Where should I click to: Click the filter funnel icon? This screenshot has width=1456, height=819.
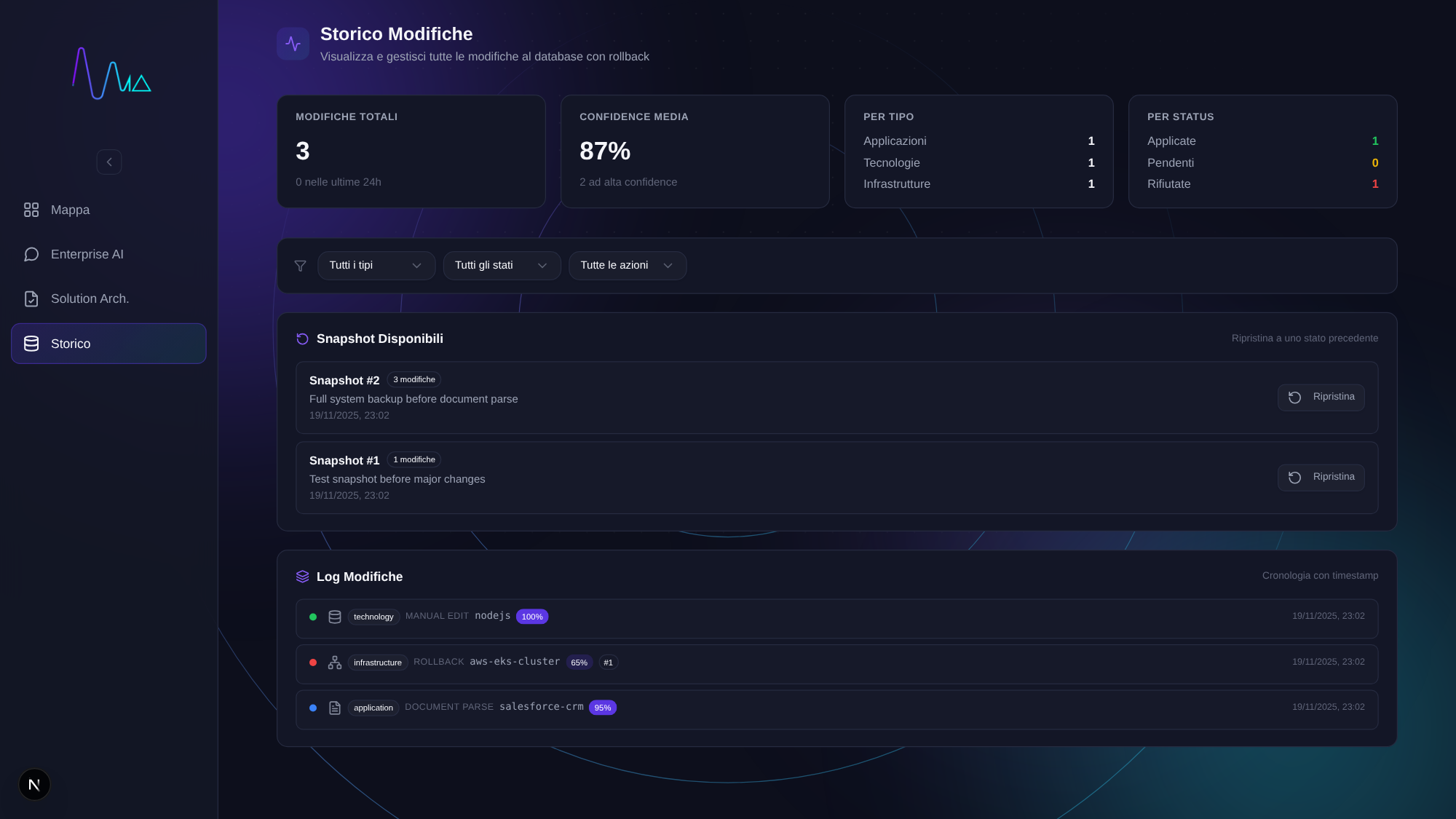point(300,266)
